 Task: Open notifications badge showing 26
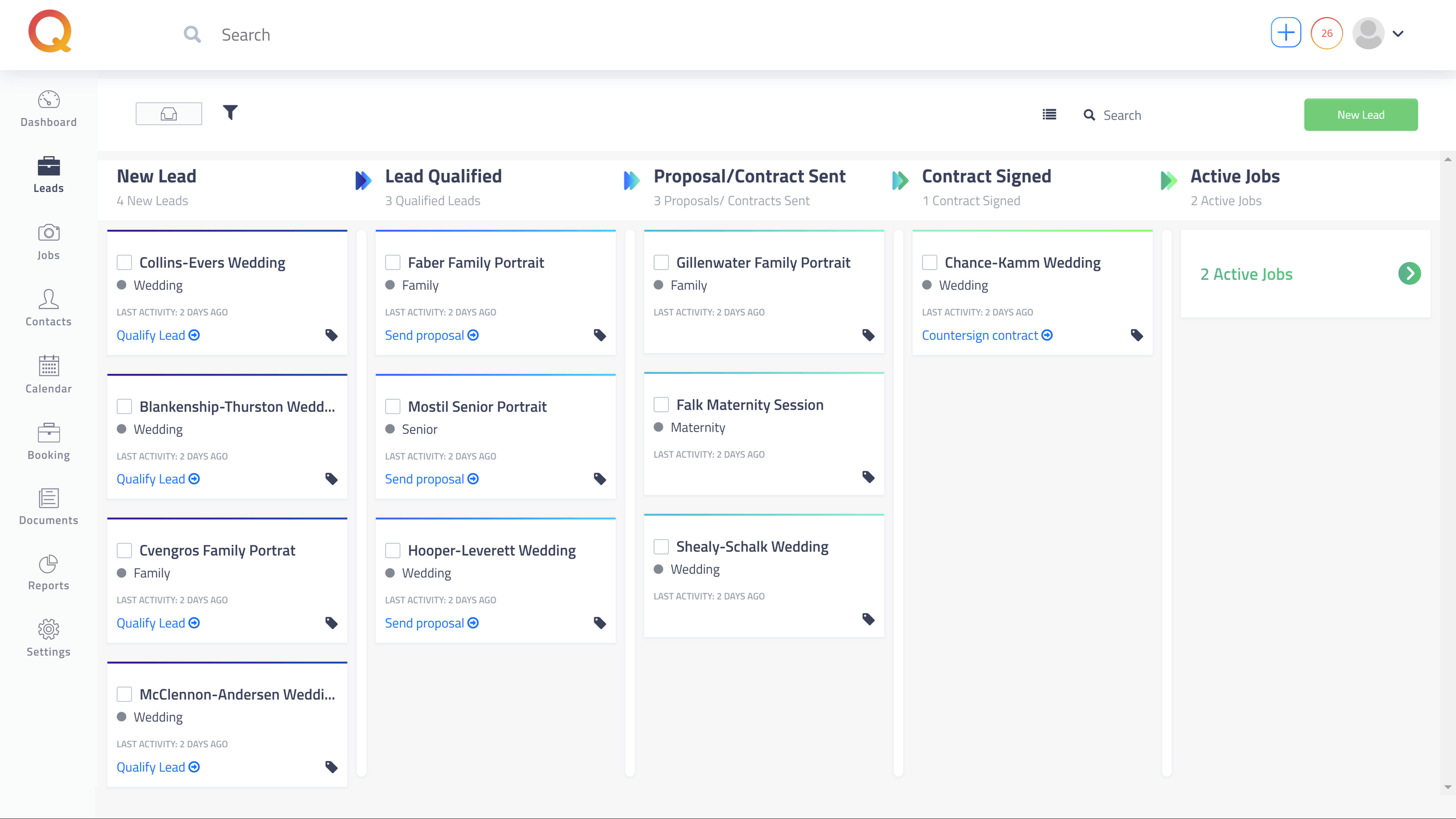1327,34
